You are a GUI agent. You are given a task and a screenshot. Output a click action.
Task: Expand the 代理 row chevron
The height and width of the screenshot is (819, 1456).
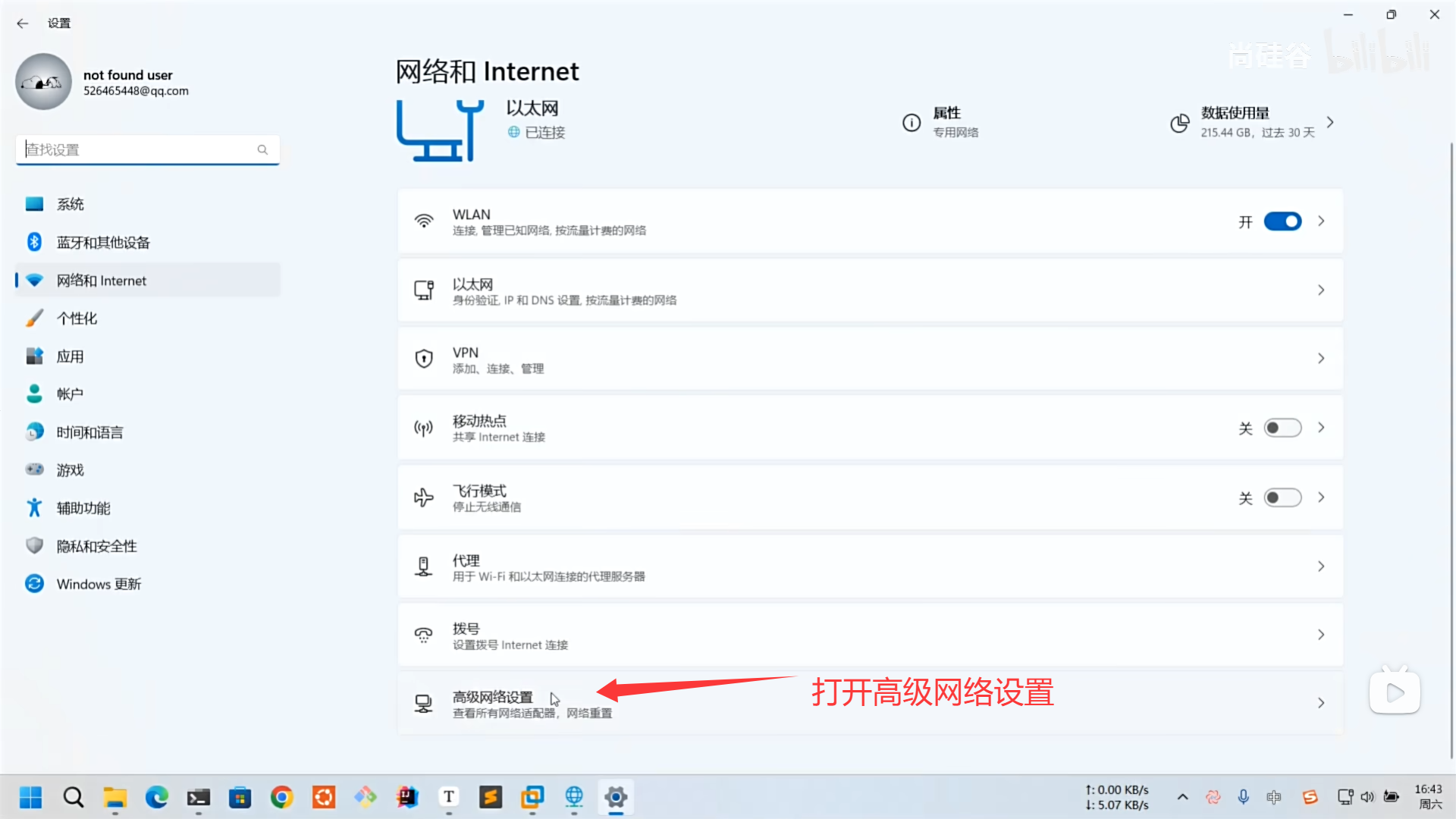point(1321,566)
